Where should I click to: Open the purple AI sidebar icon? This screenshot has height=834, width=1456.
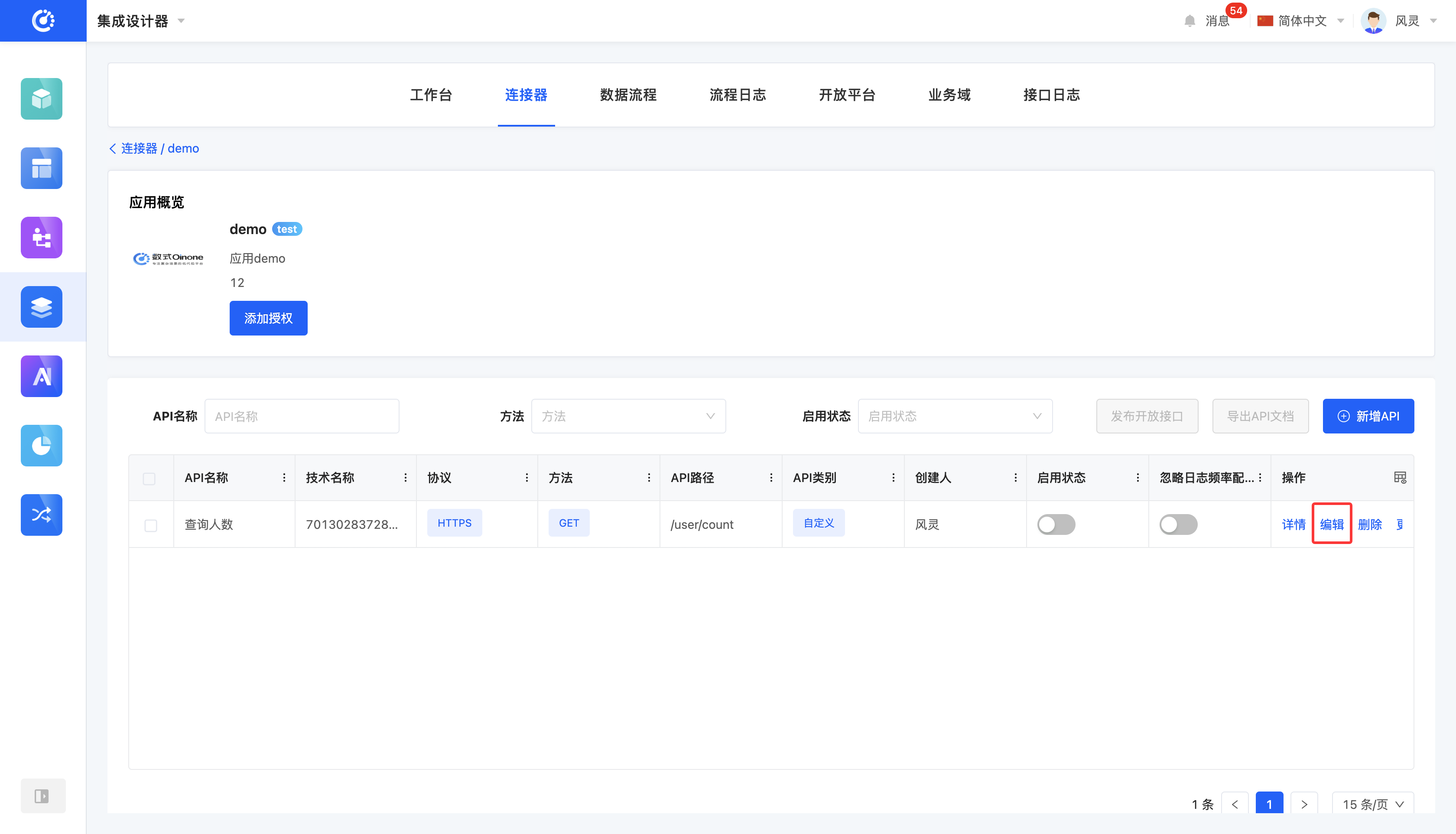coord(41,376)
